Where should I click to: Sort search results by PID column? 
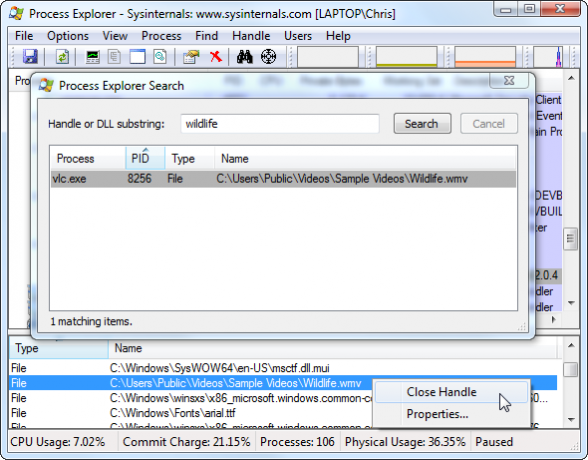tap(145, 159)
